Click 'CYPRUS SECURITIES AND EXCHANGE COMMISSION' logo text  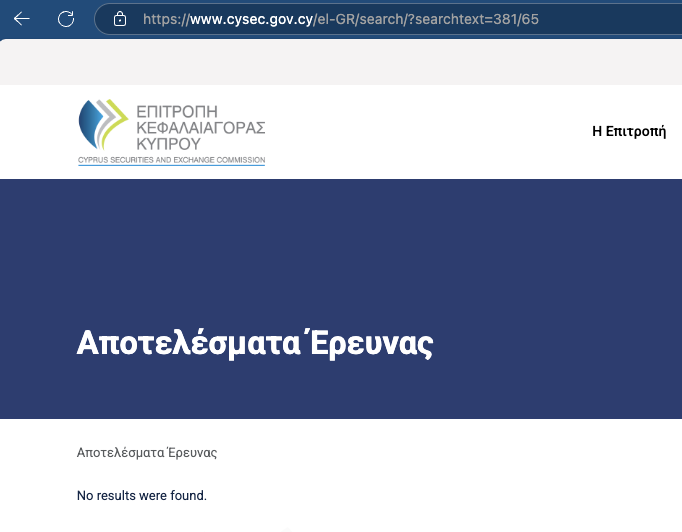pos(171,160)
